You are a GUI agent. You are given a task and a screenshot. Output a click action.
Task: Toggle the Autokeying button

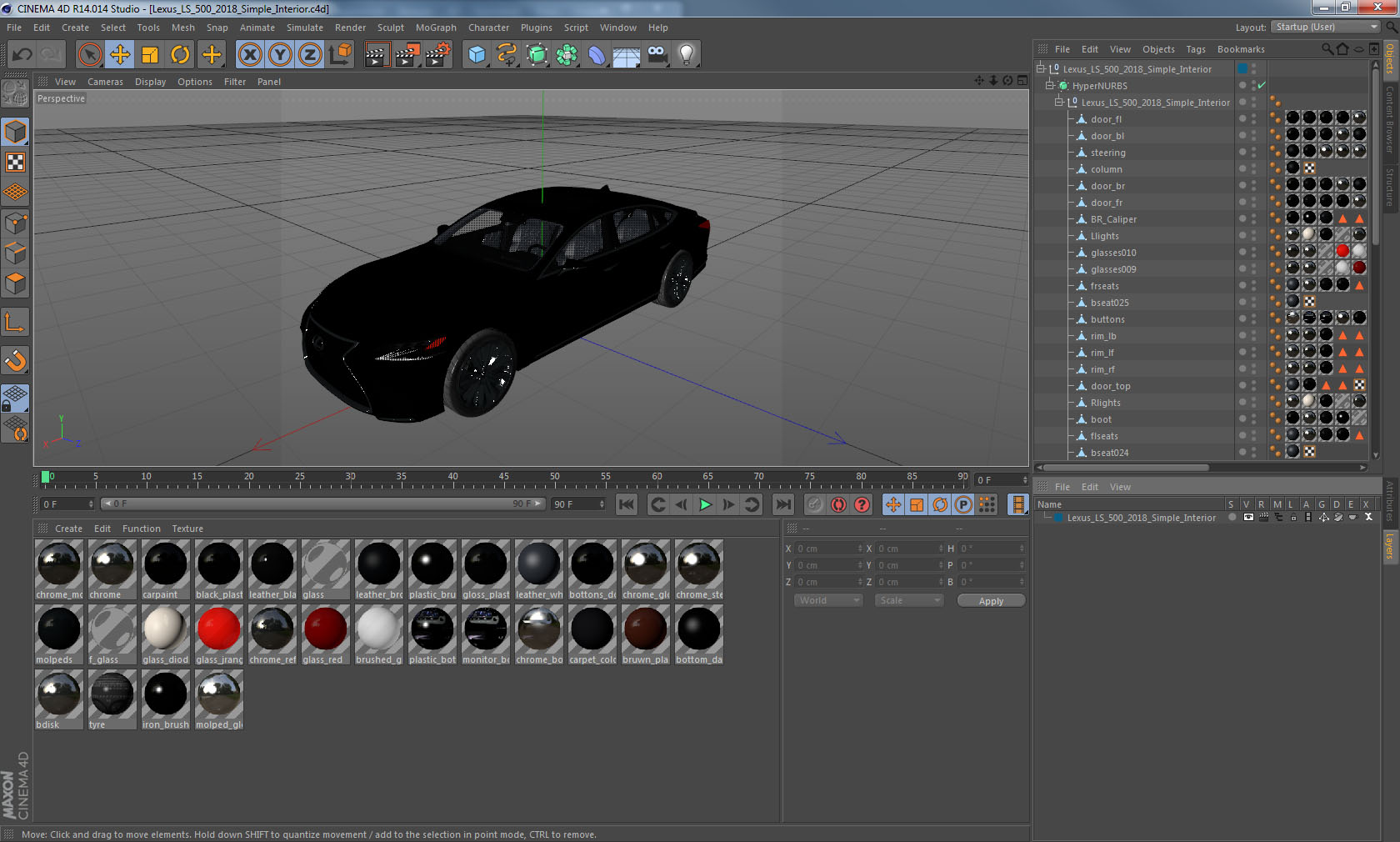[x=838, y=504]
